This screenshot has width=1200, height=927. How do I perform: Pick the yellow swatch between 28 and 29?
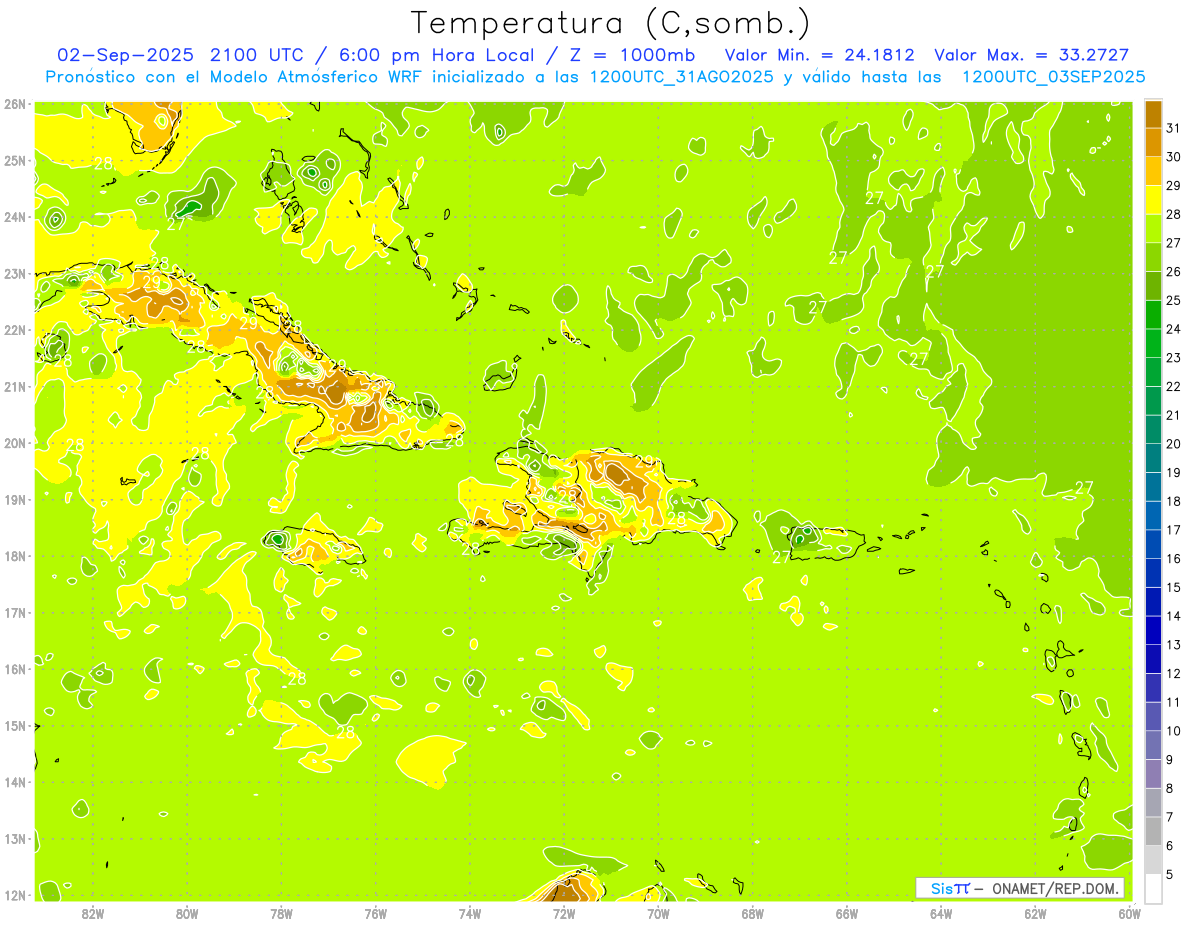coord(1153,200)
